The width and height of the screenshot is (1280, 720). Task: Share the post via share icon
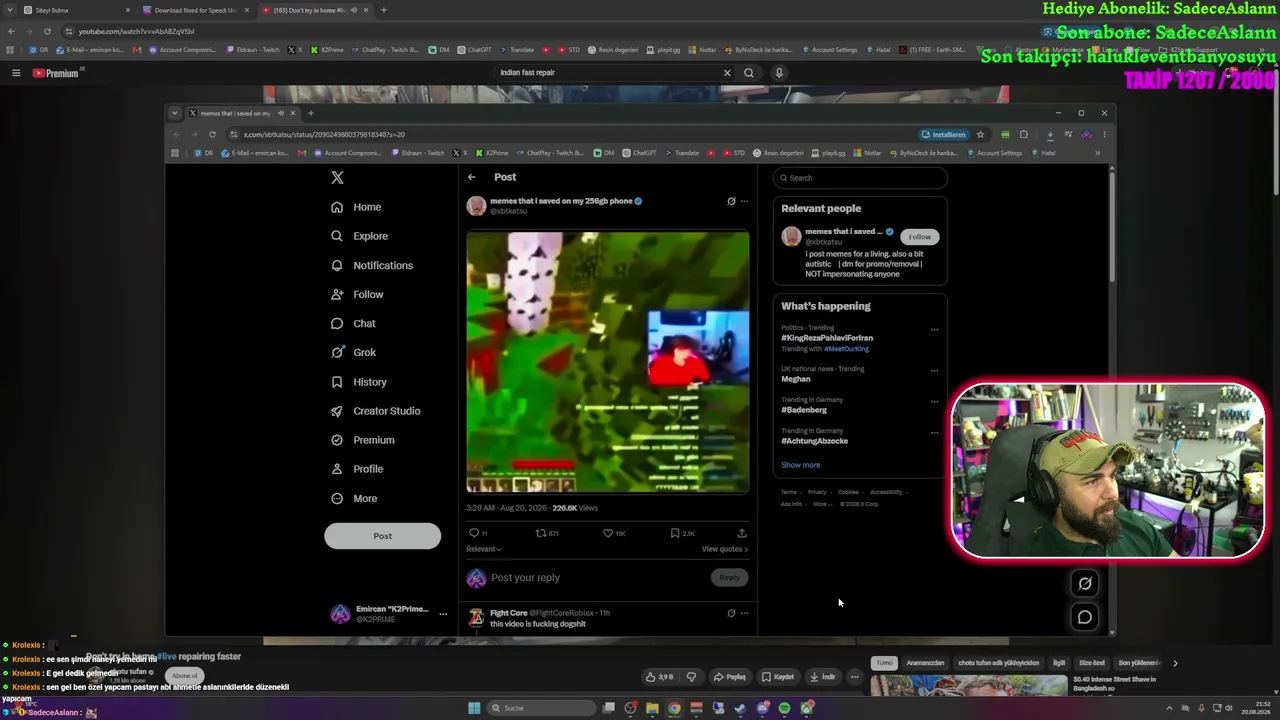[x=742, y=533]
